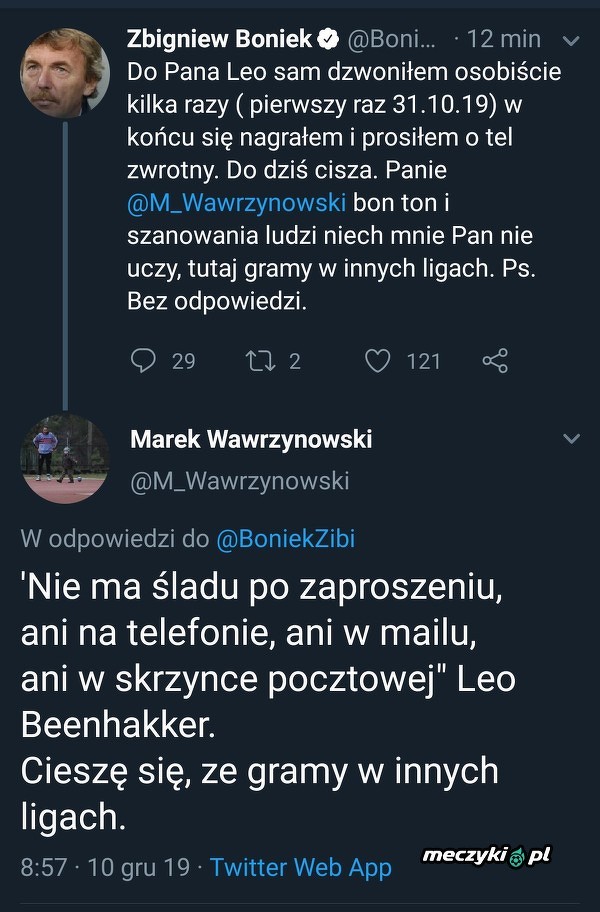Click the verified badge beside Zbigniew Boniek
This screenshot has width=600, height=912.
[x=327, y=40]
